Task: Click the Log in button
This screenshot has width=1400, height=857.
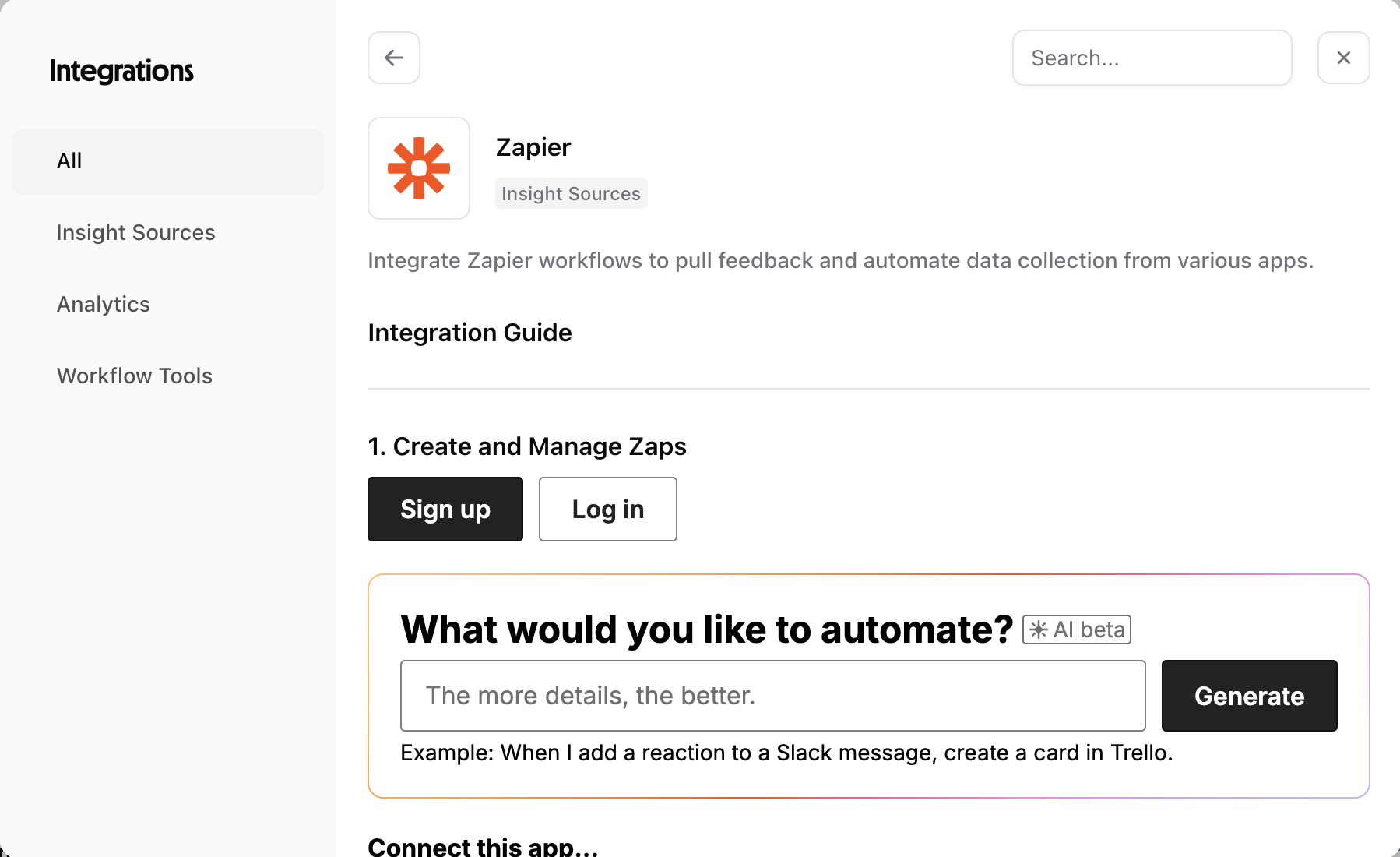Action: pyautogui.click(x=608, y=509)
